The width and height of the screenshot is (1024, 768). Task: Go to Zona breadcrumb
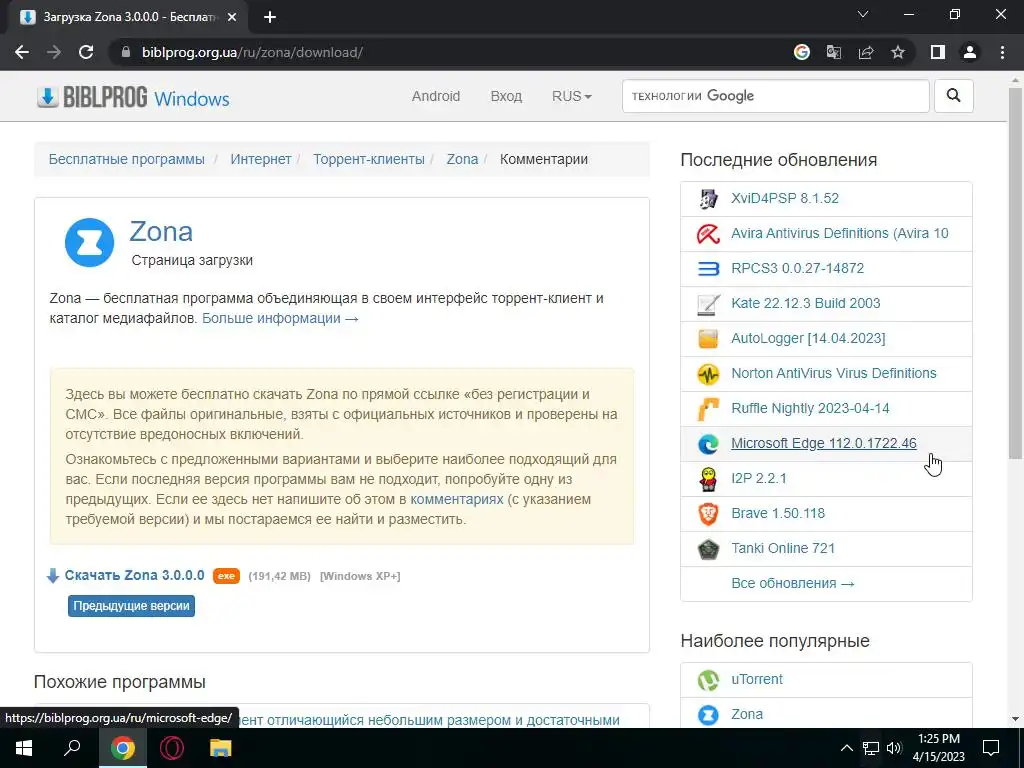click(x=462, y=159)
